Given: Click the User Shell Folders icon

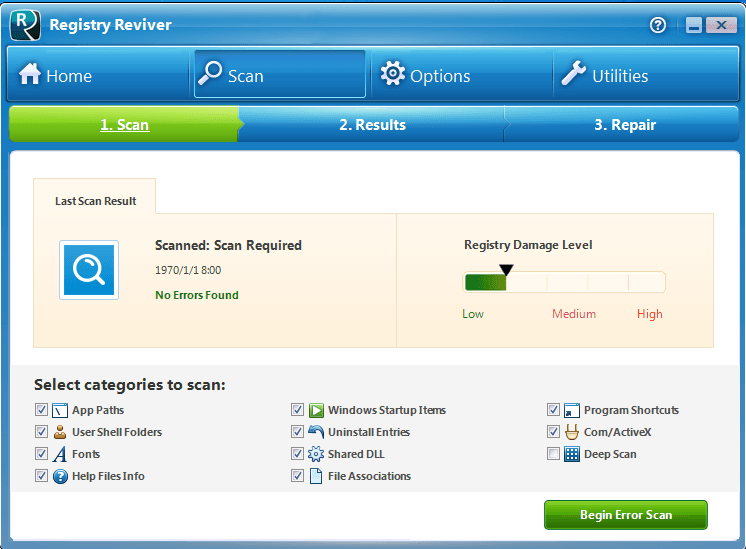Looking at the screenshot, I should coord(60,432).
